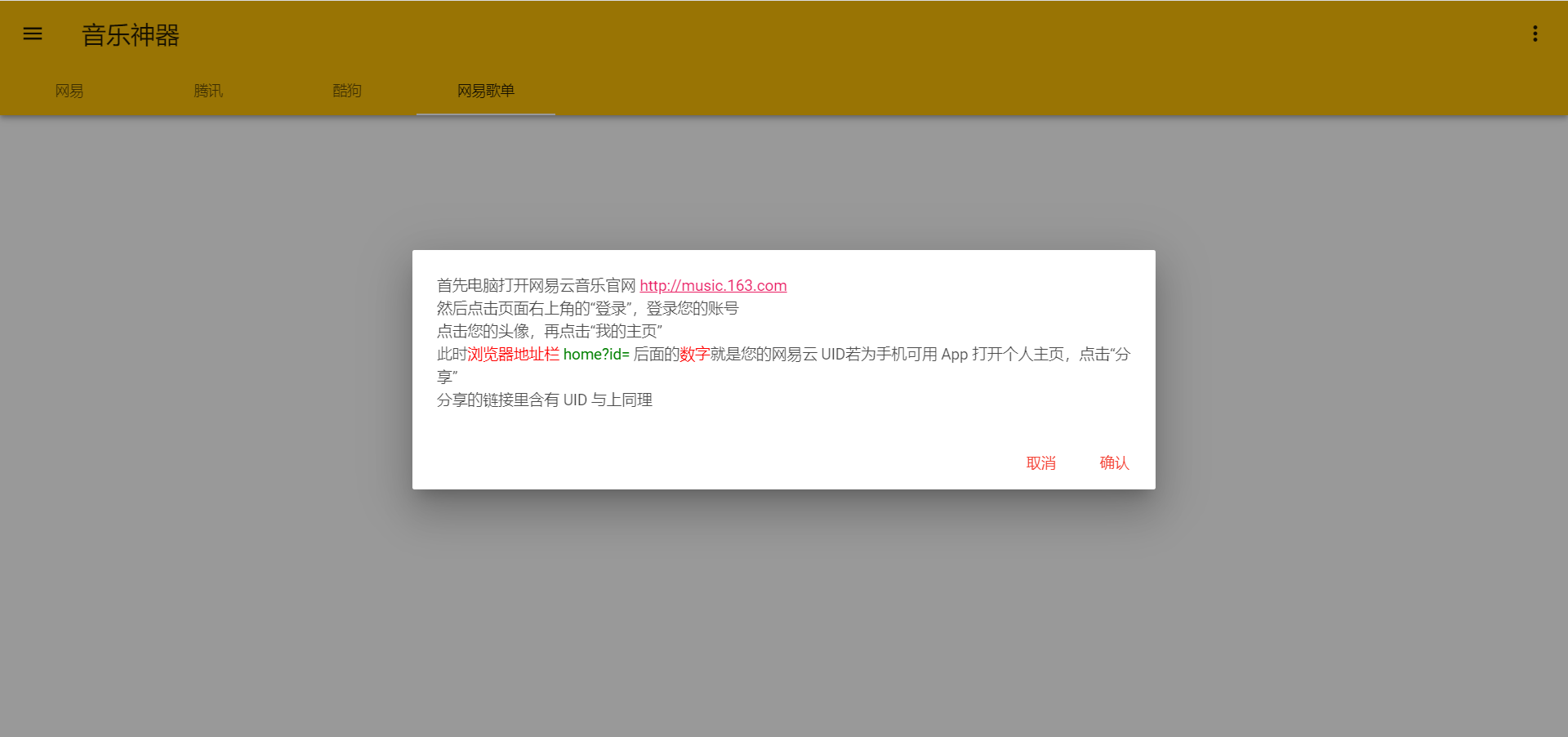Click the red text 浏览器地址栏
The image size is (1568, 737).
click(514, 354)
